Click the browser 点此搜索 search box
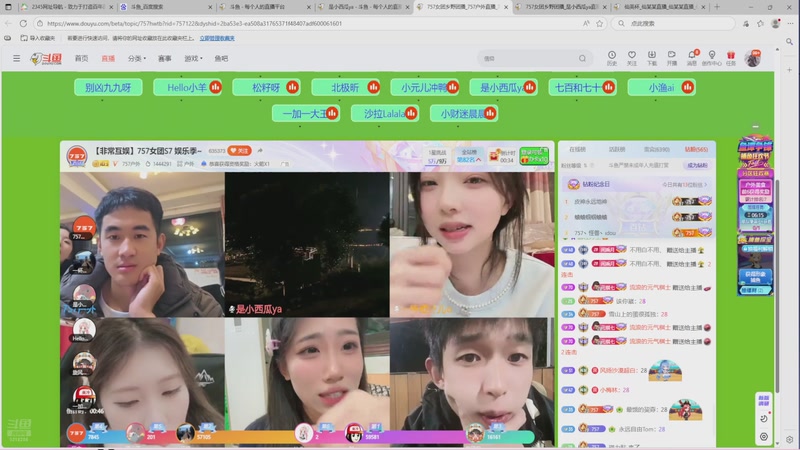The image size is (800, 450). tap(673, 23)
